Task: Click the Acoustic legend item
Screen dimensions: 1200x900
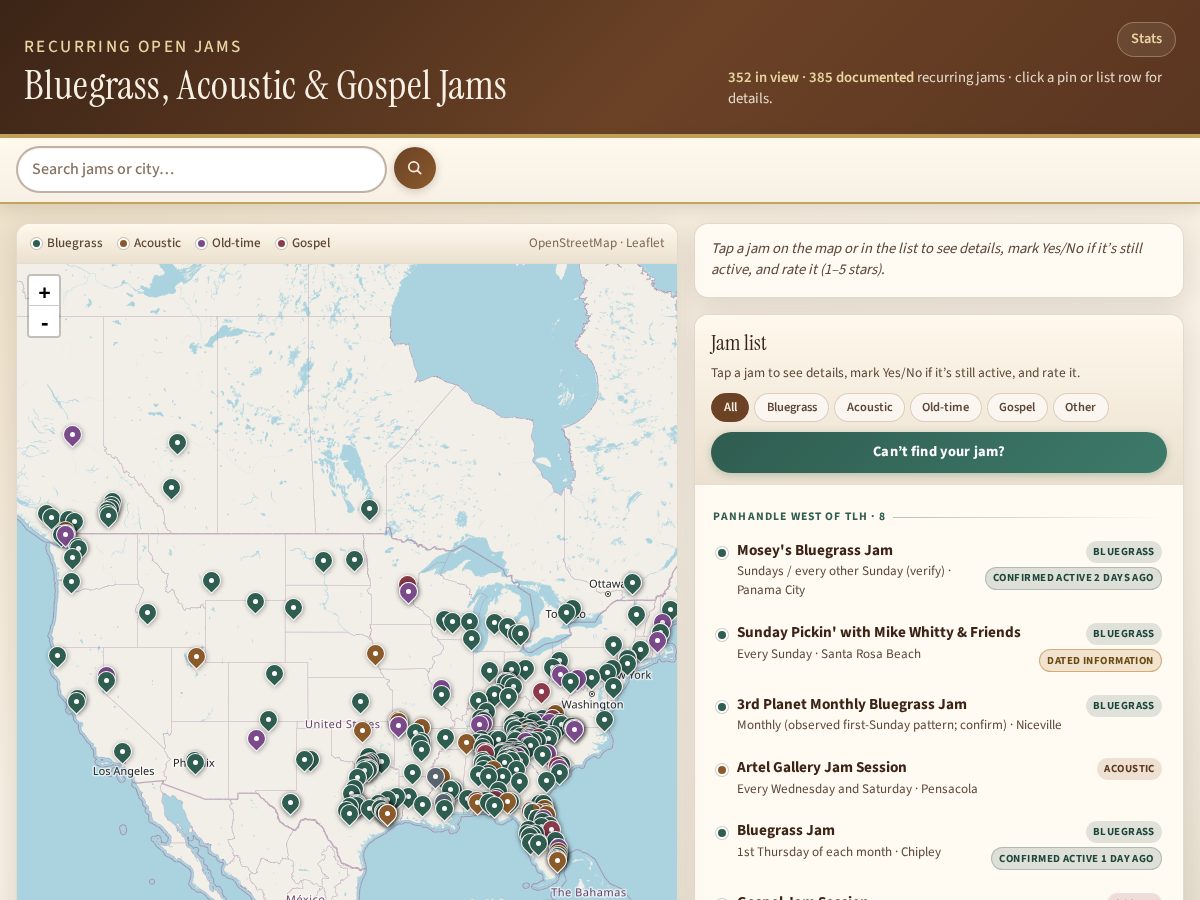Action: click(x=150, y=243)
